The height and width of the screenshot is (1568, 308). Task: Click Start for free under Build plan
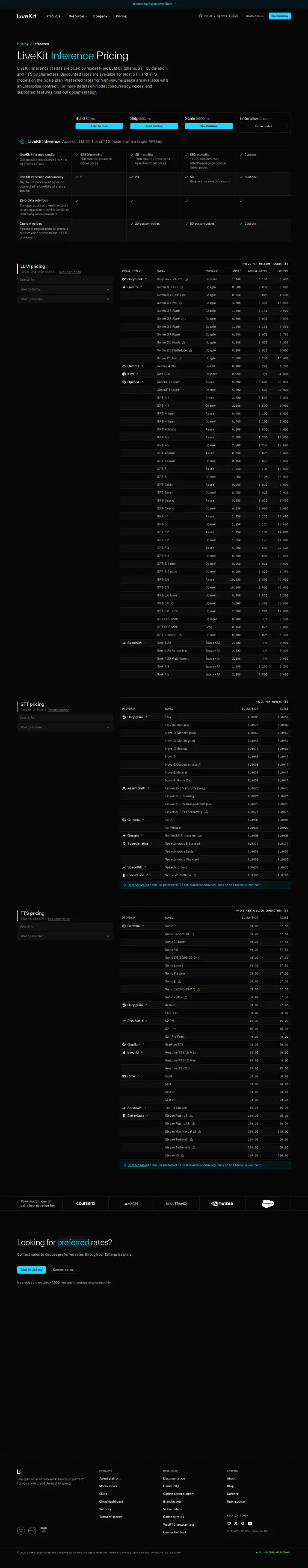click(x=99, y=126)
